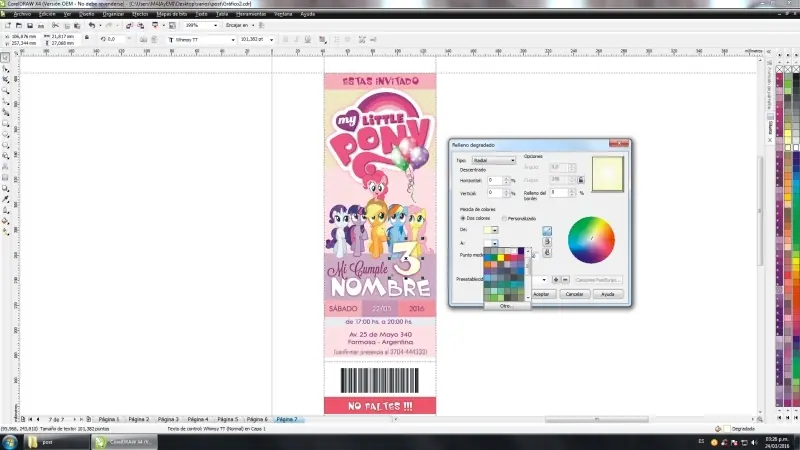
Task: Select the Pick tool in the toolbox
Action: tap(6, 58)
